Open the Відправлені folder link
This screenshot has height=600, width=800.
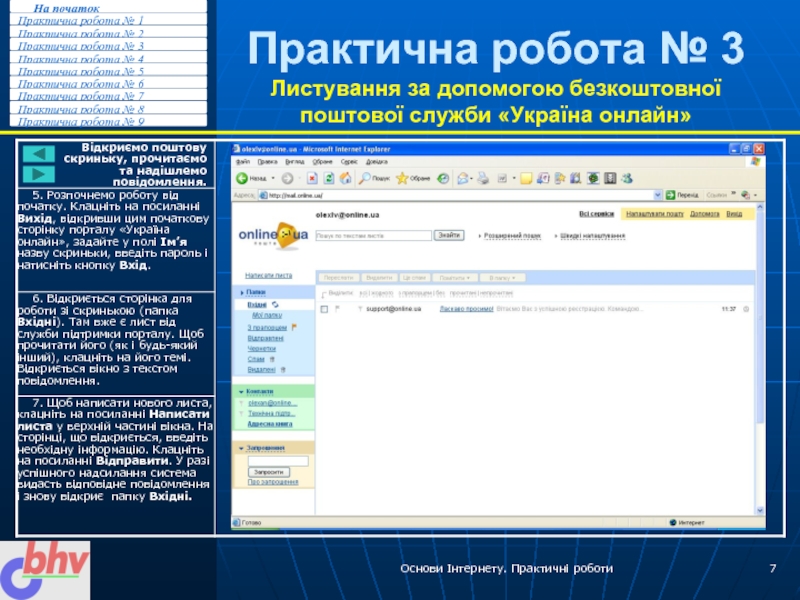click(265, 338)
